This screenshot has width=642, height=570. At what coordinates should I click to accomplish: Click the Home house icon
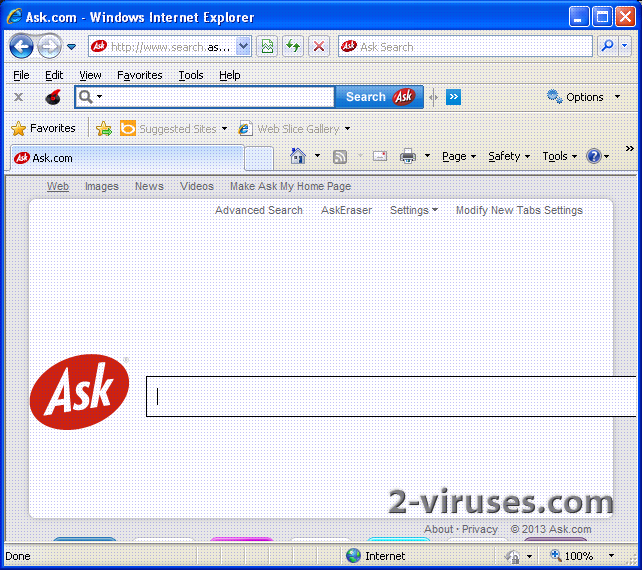(298, 156)
